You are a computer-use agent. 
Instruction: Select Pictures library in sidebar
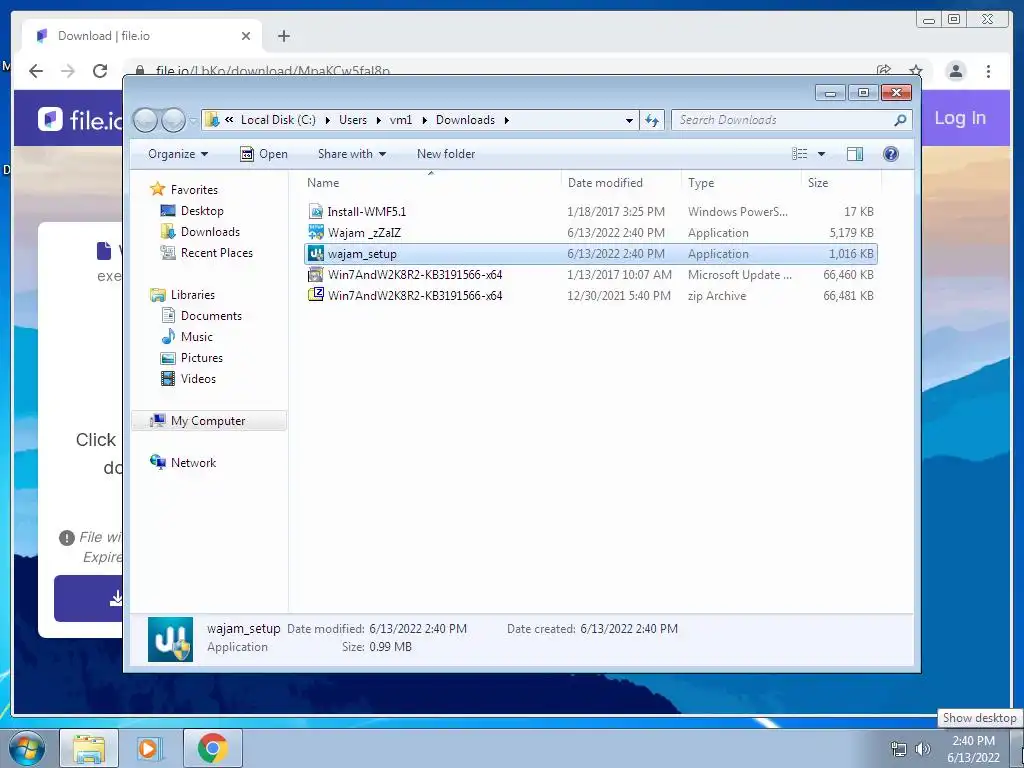tap(192, 358)
